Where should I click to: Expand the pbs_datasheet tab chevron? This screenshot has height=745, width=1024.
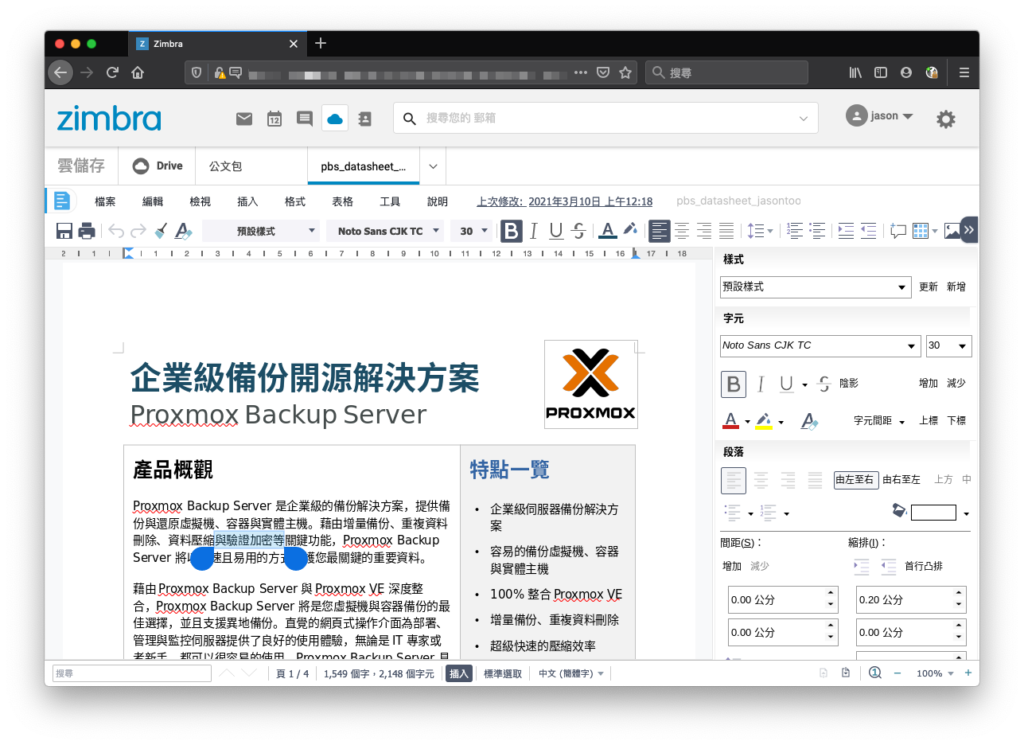433,166
